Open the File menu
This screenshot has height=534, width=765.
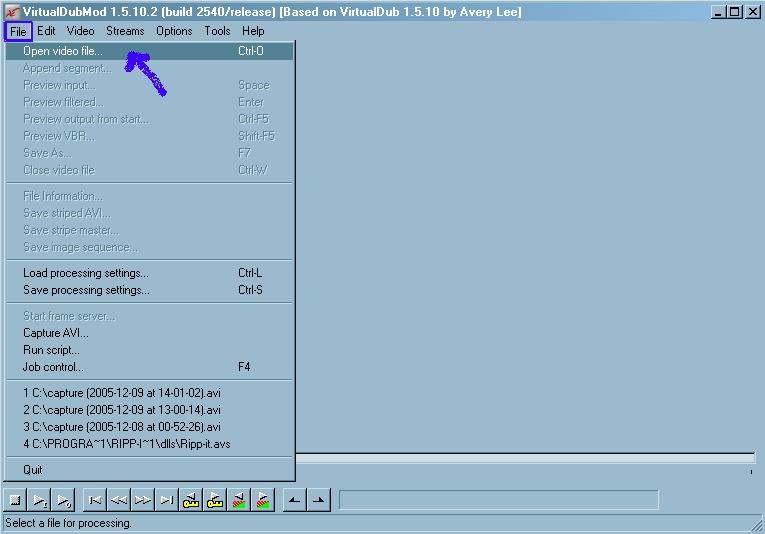pos(18,32)
